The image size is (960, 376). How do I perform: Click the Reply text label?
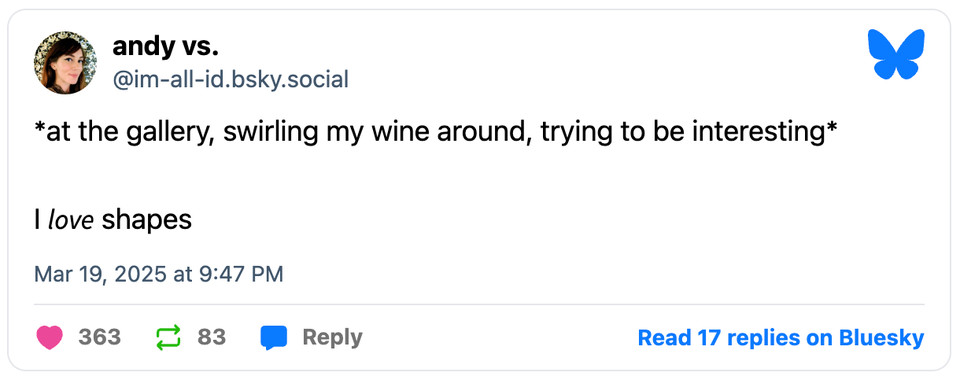coord(332,337)
